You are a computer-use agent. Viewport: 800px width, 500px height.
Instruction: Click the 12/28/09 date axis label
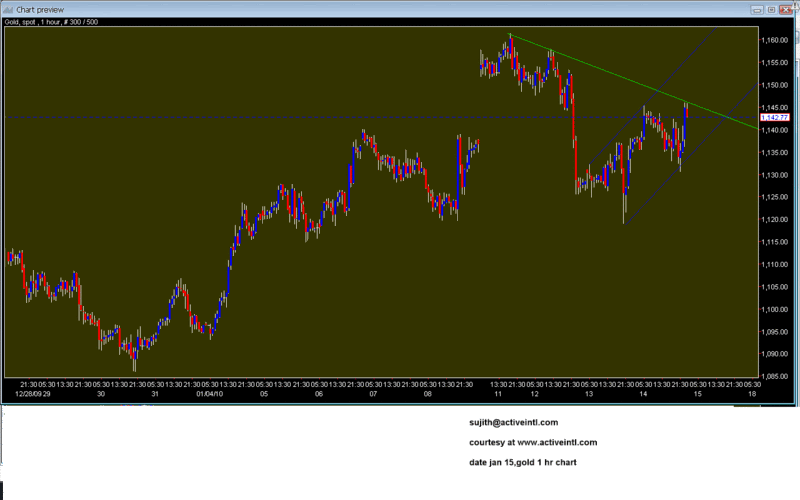point(32,393)
